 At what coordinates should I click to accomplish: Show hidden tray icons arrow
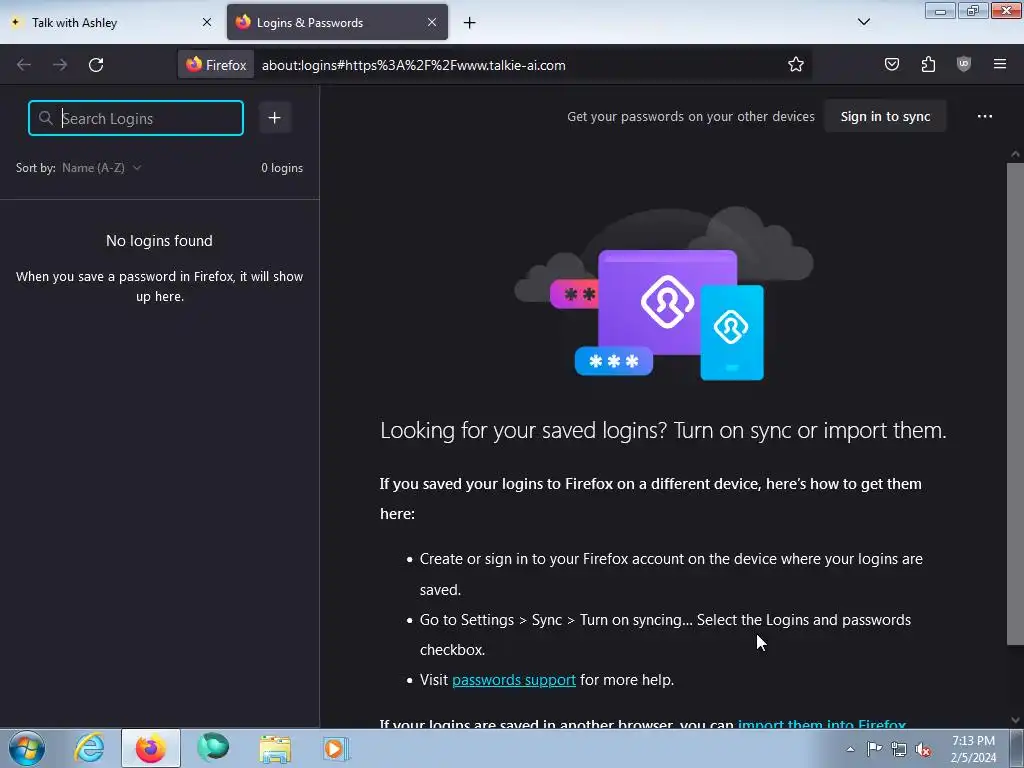pos(850,749)
